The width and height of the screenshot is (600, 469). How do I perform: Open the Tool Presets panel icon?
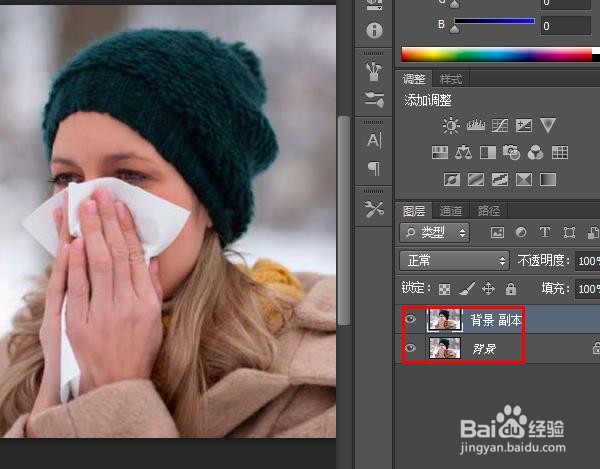tap(374, 209)
